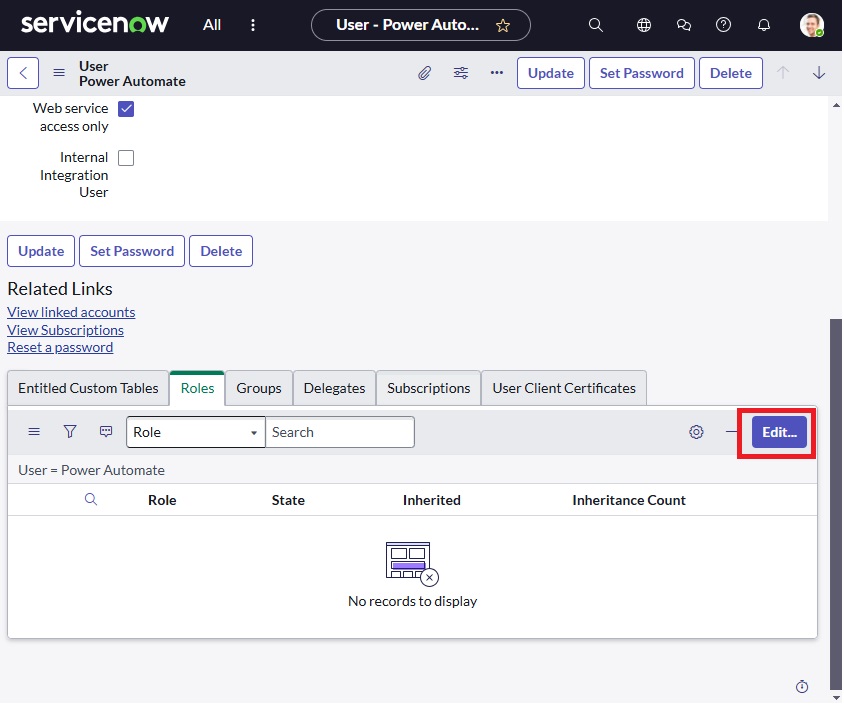The height and width of the screenshot is (712, 844).
Task: Open the All navigation menu
Action: (x=212, y=25)
